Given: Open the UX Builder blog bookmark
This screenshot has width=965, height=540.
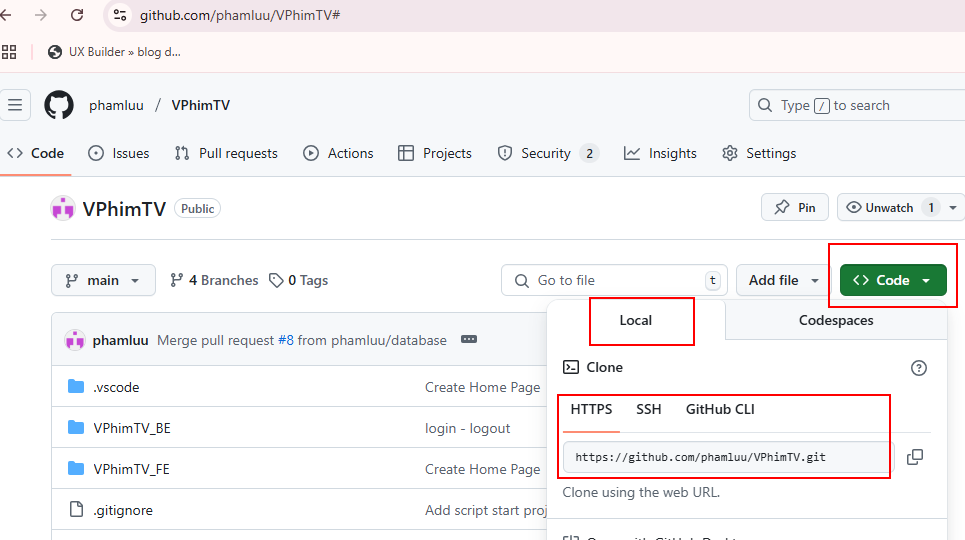Looking at the screenshot, I should tap(114, 52).
